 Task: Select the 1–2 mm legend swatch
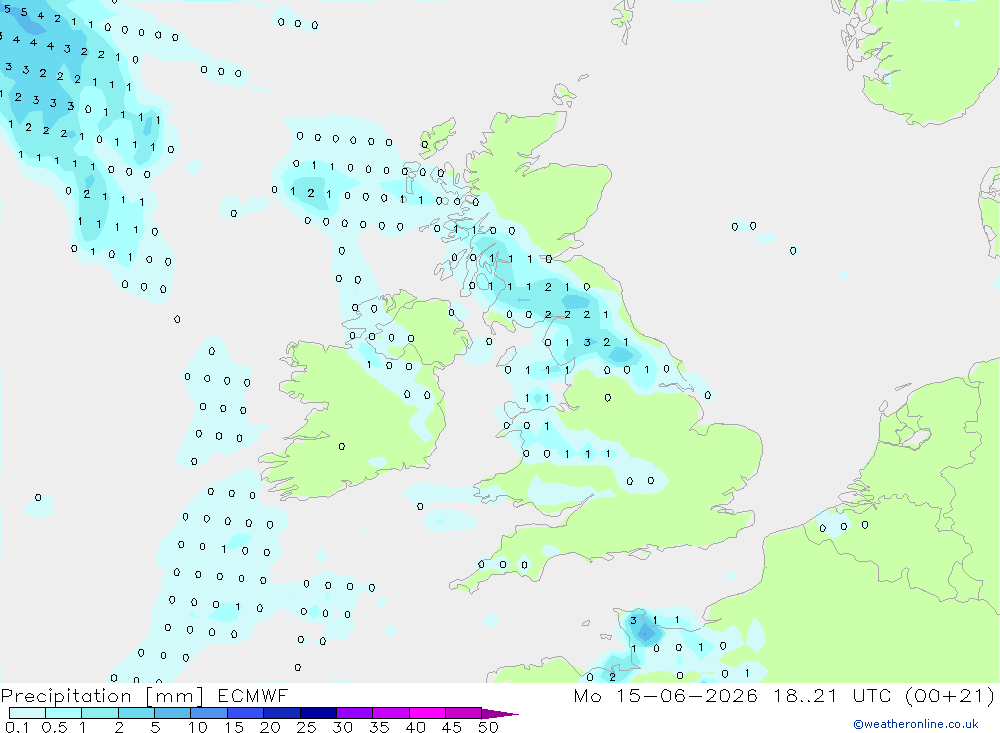(100, 713)
